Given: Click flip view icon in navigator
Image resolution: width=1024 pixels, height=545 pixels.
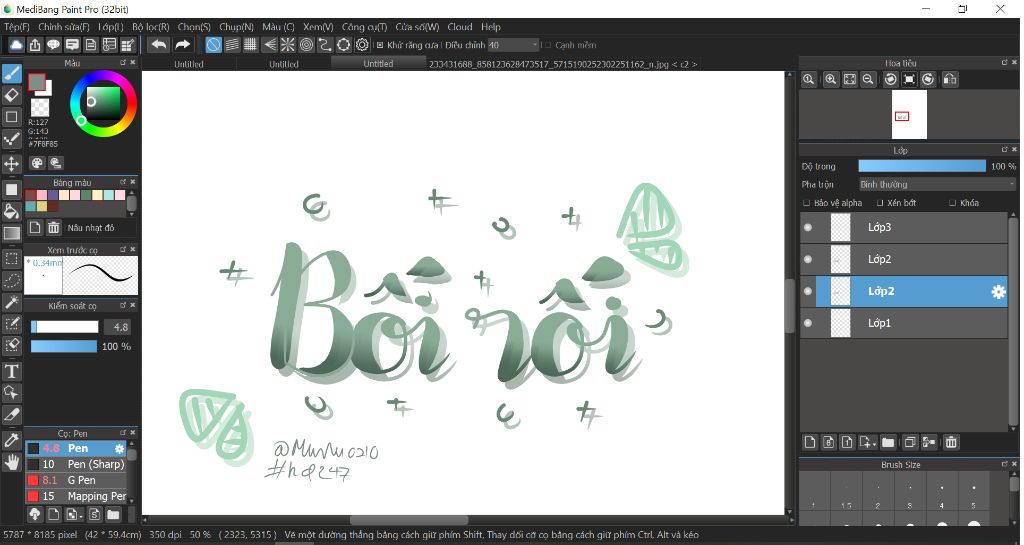Looking at the screenshot, I should 950,79.
